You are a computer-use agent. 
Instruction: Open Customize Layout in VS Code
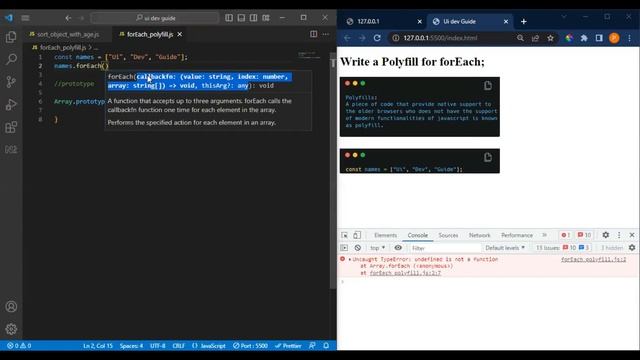[266, 18]
